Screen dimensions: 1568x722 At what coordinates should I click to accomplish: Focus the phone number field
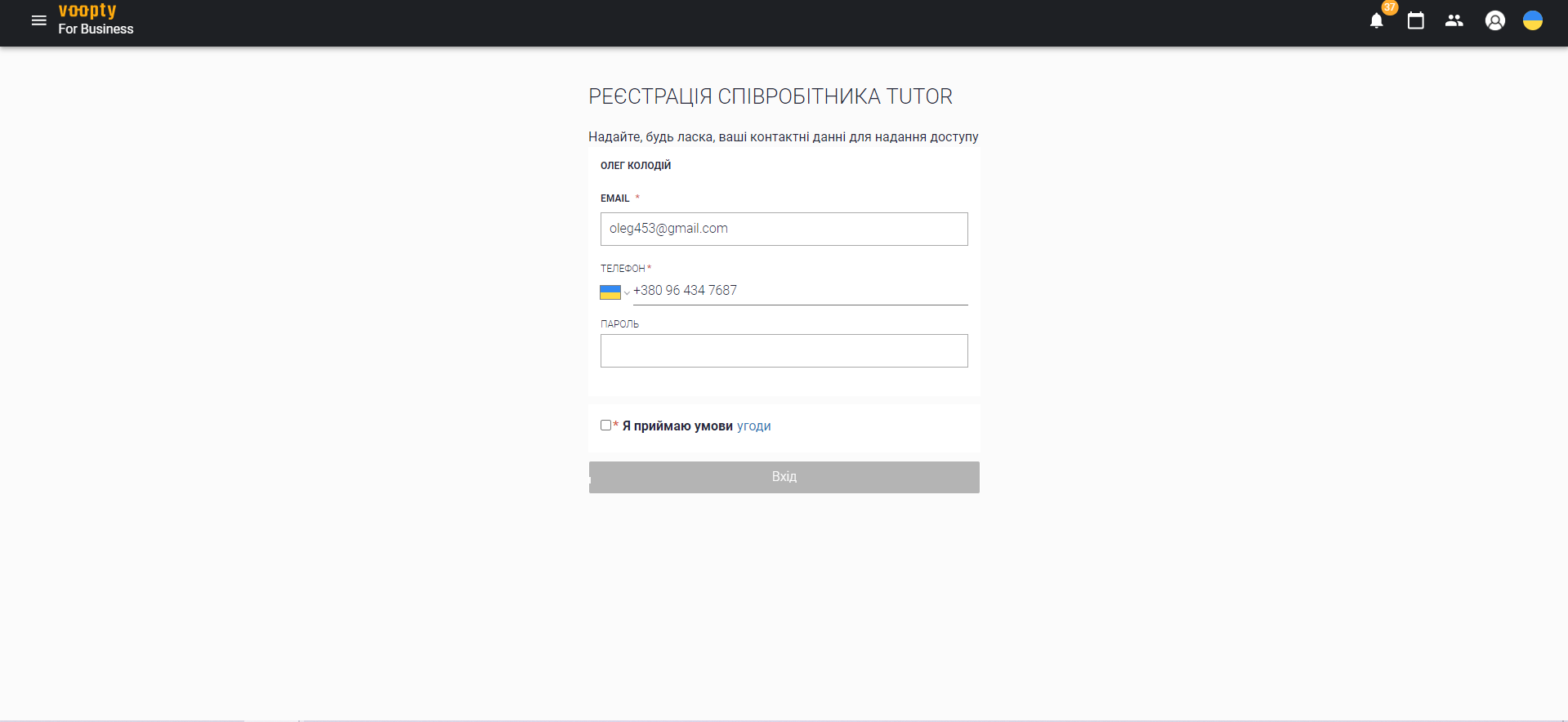coord(799,291)
